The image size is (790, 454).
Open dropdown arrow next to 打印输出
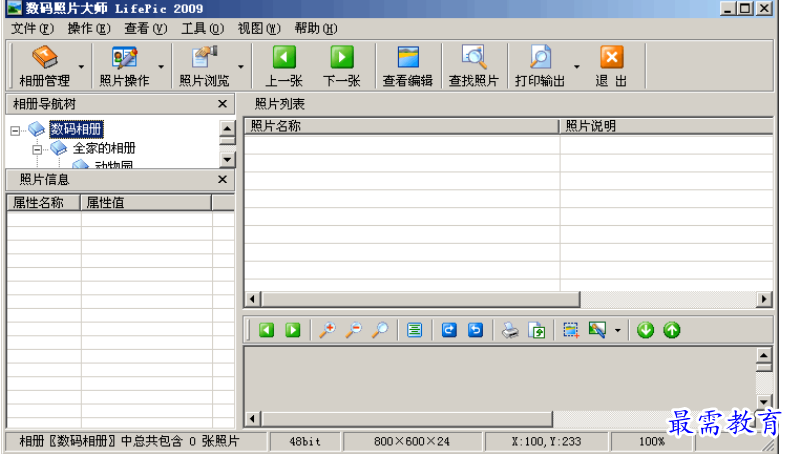click(x=577, y=67)
